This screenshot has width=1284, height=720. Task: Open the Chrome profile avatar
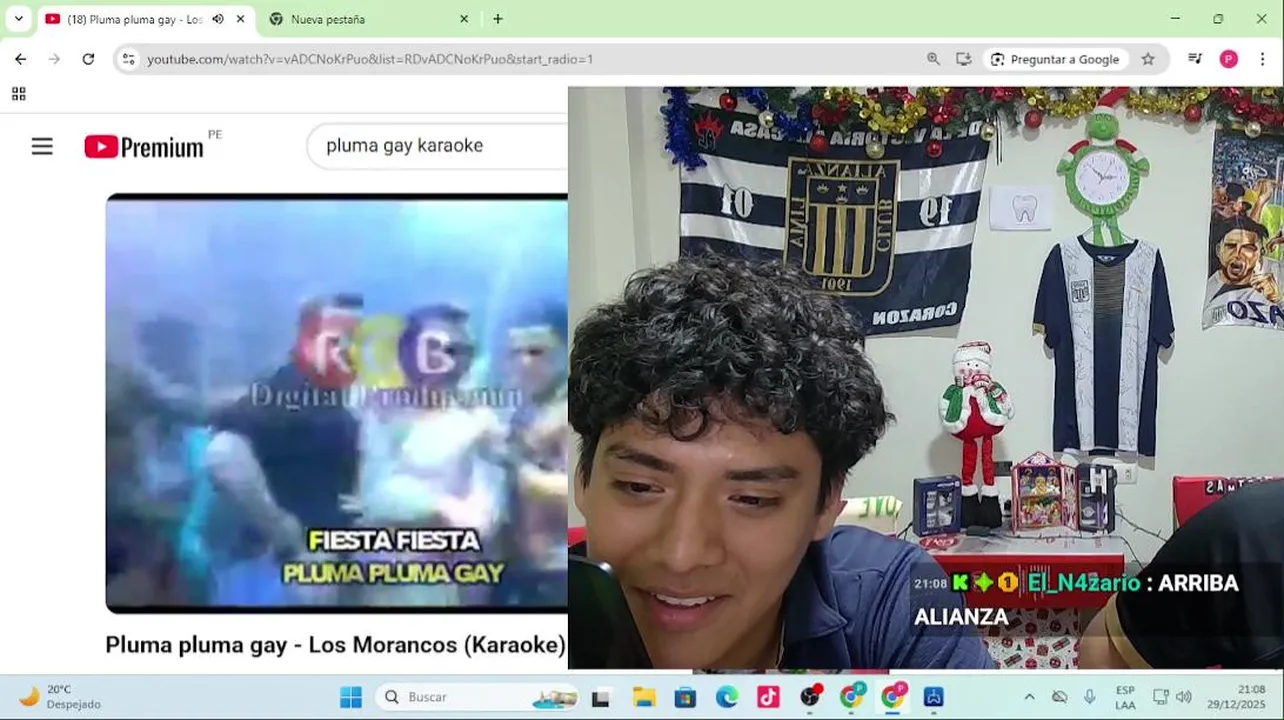(1229, 59)
